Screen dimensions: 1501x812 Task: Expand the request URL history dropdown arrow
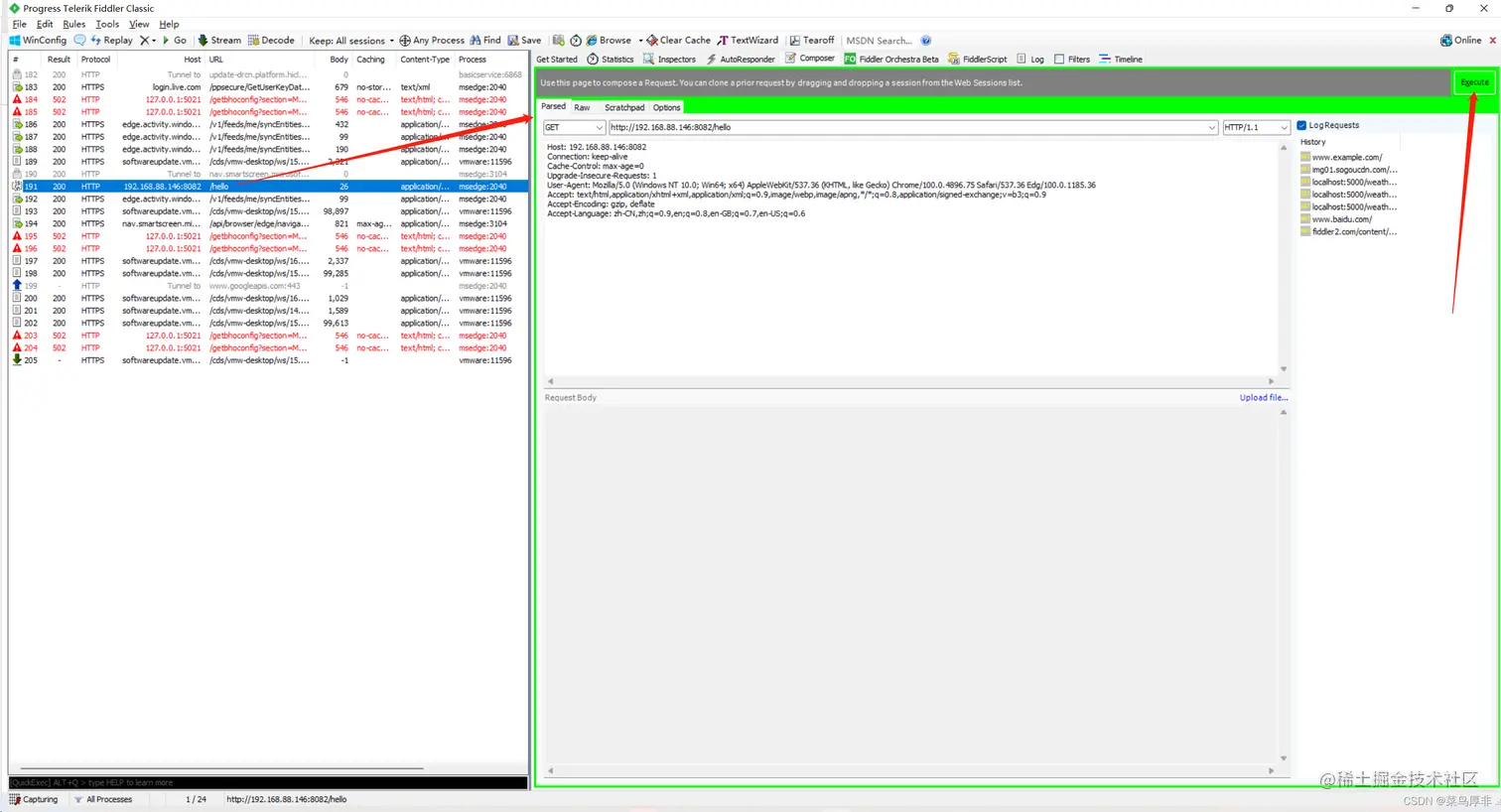1211,127
